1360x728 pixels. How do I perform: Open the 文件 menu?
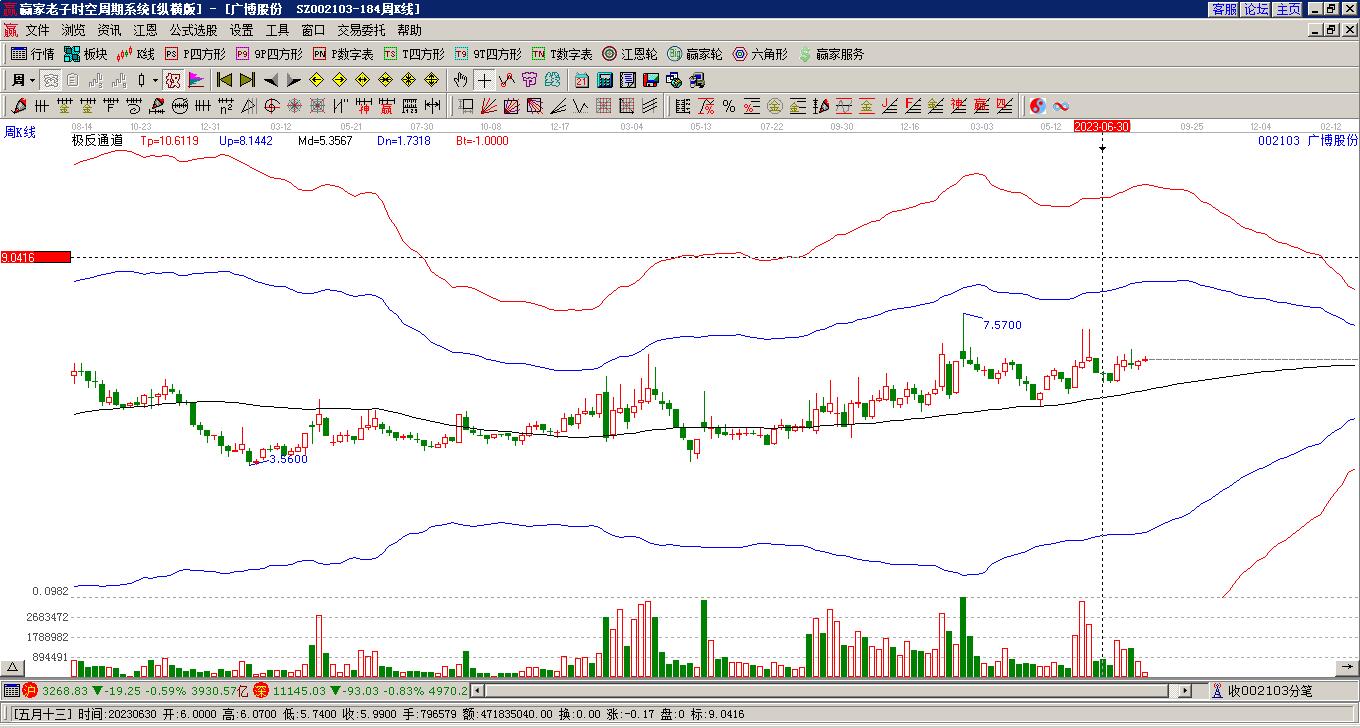point(37,31)
